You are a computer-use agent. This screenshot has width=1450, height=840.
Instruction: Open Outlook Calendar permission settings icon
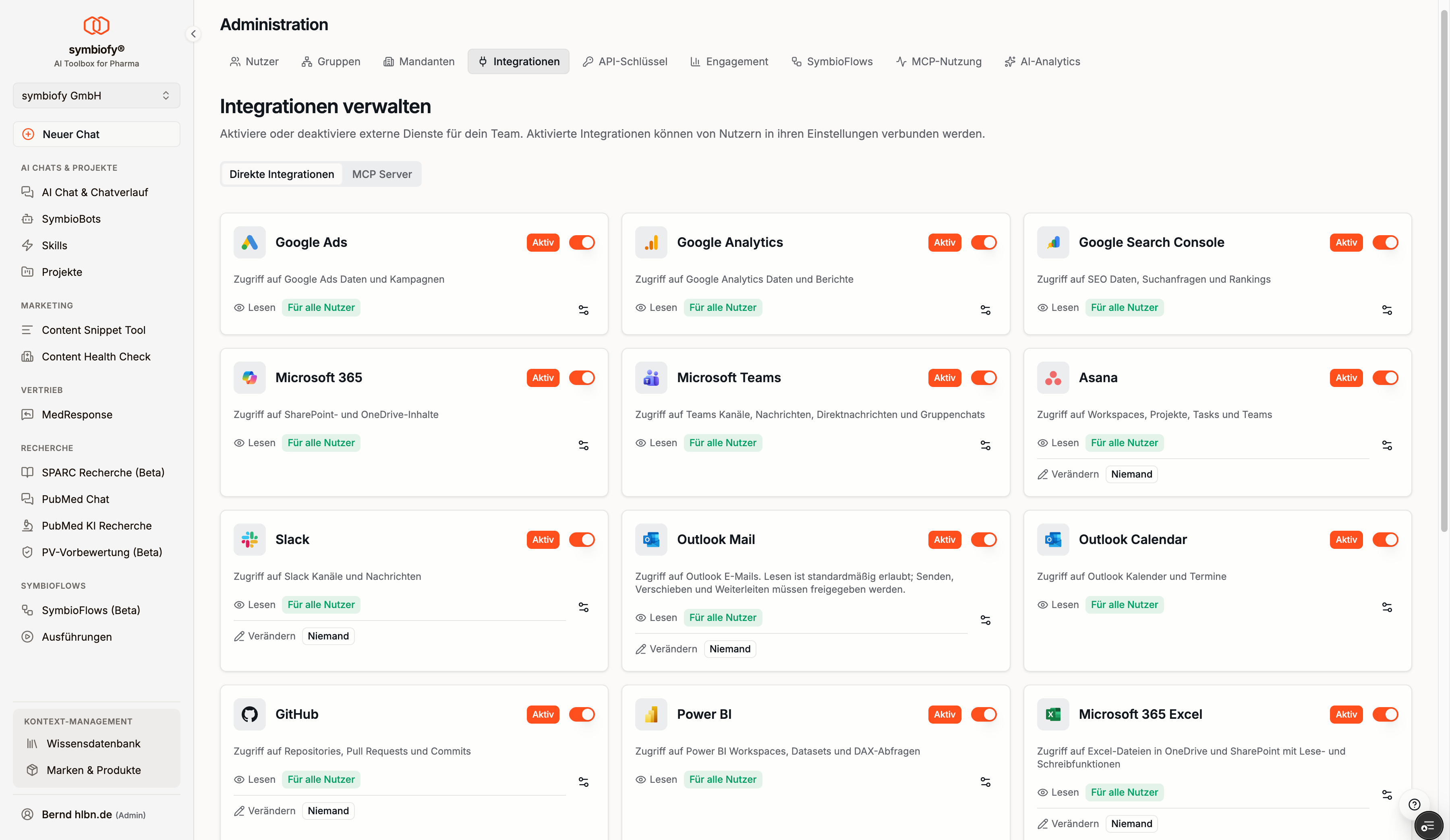1387,607
